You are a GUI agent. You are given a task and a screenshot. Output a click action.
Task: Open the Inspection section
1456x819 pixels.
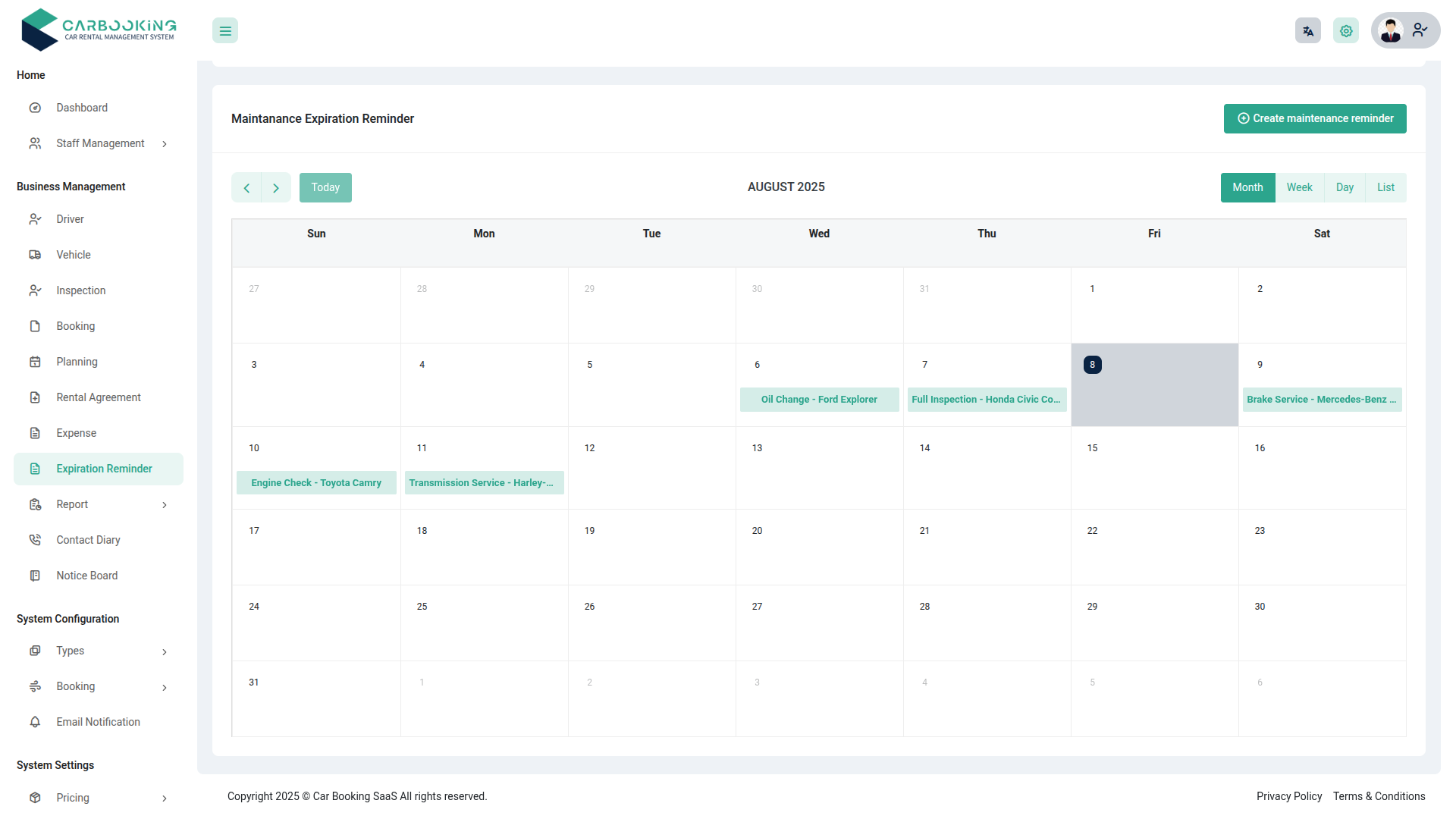coord(81,290)
